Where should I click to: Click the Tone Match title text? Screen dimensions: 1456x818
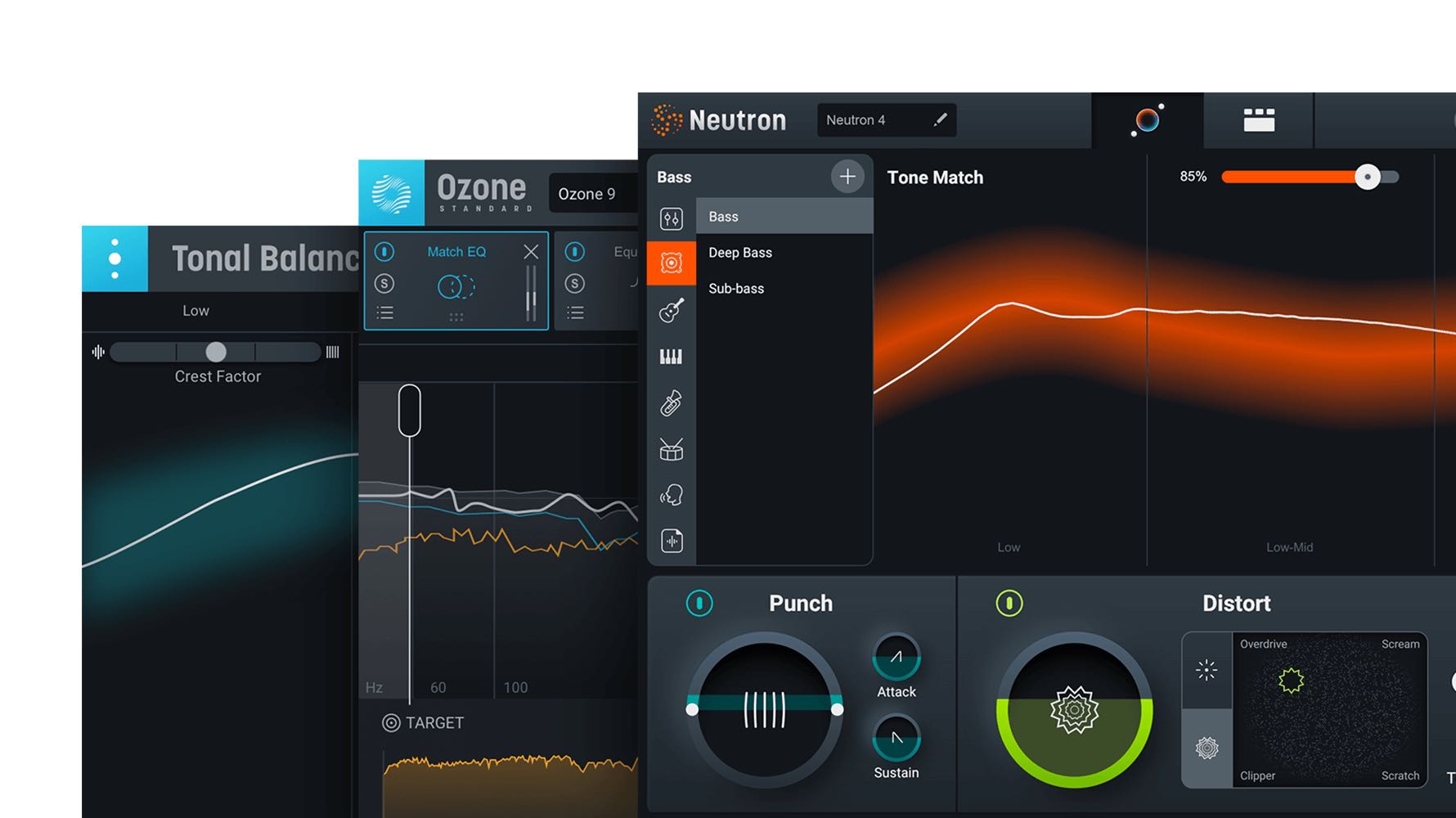tap(935, 178)
